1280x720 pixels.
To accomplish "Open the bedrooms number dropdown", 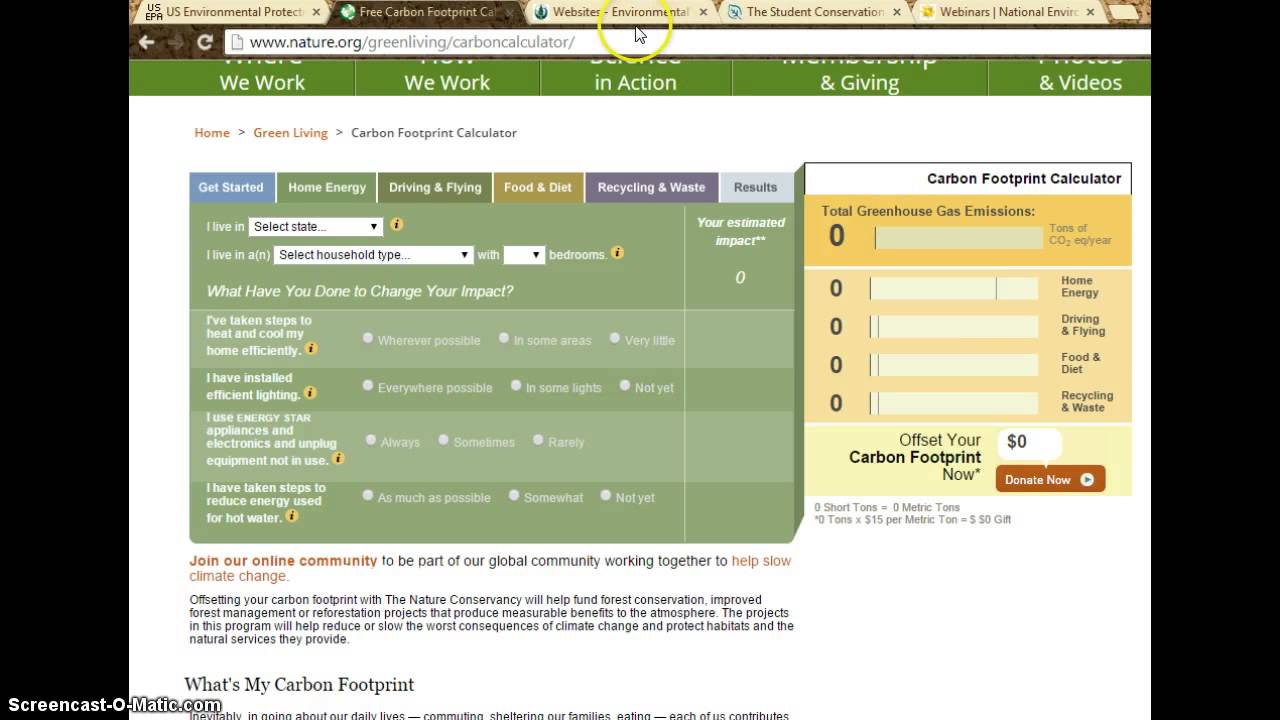I will (x=523, y=255).
